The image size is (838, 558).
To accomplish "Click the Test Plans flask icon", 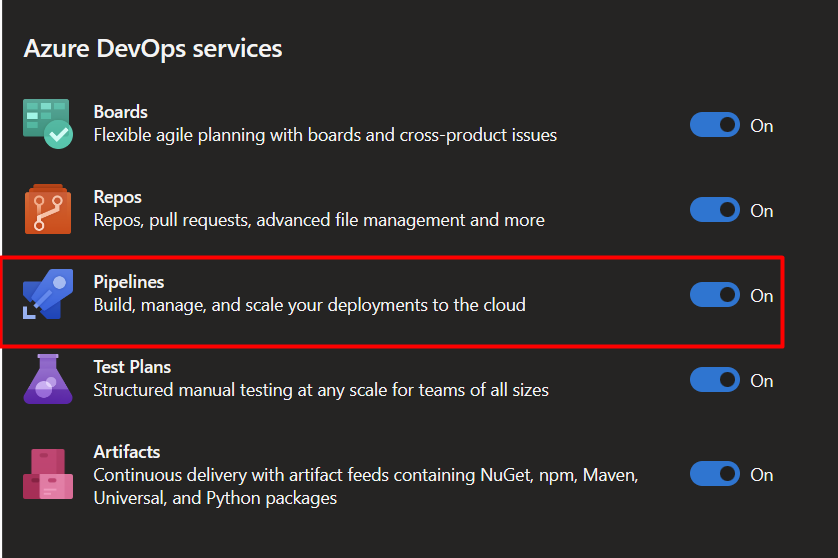I will point(48,379).
